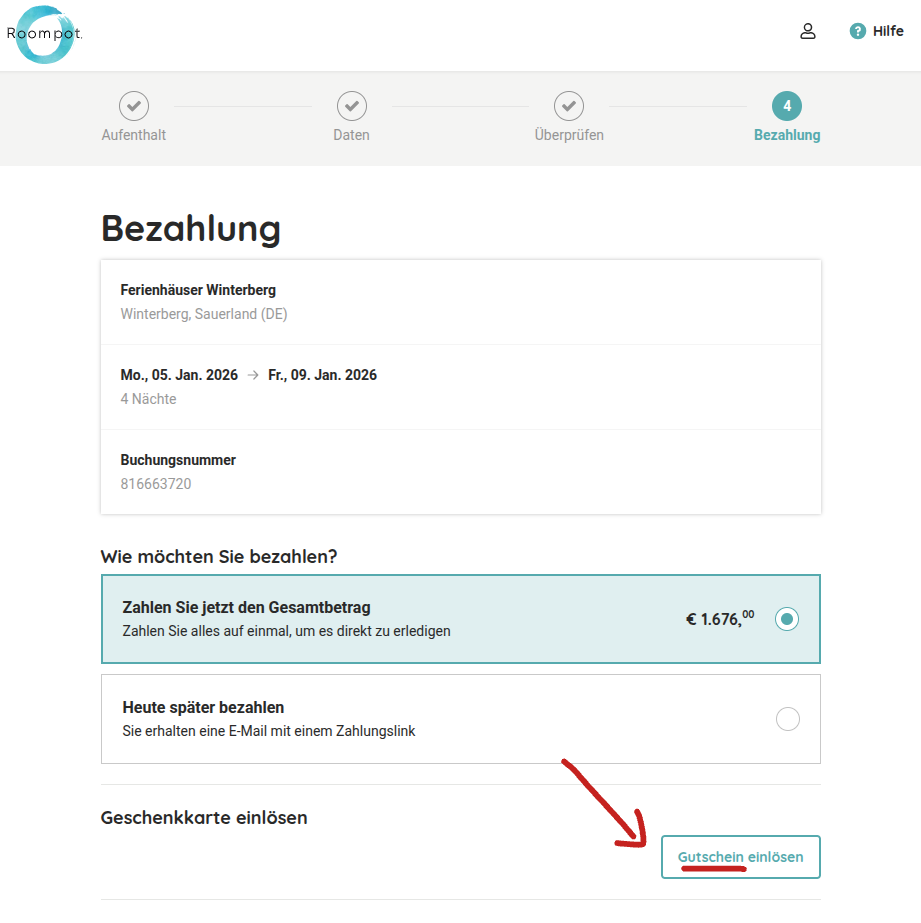This screenshot has width=921, height=923.
Task: Click the Aufenthalt checkmark step icon
Action: pyautogui.click(x=133, y=105)
